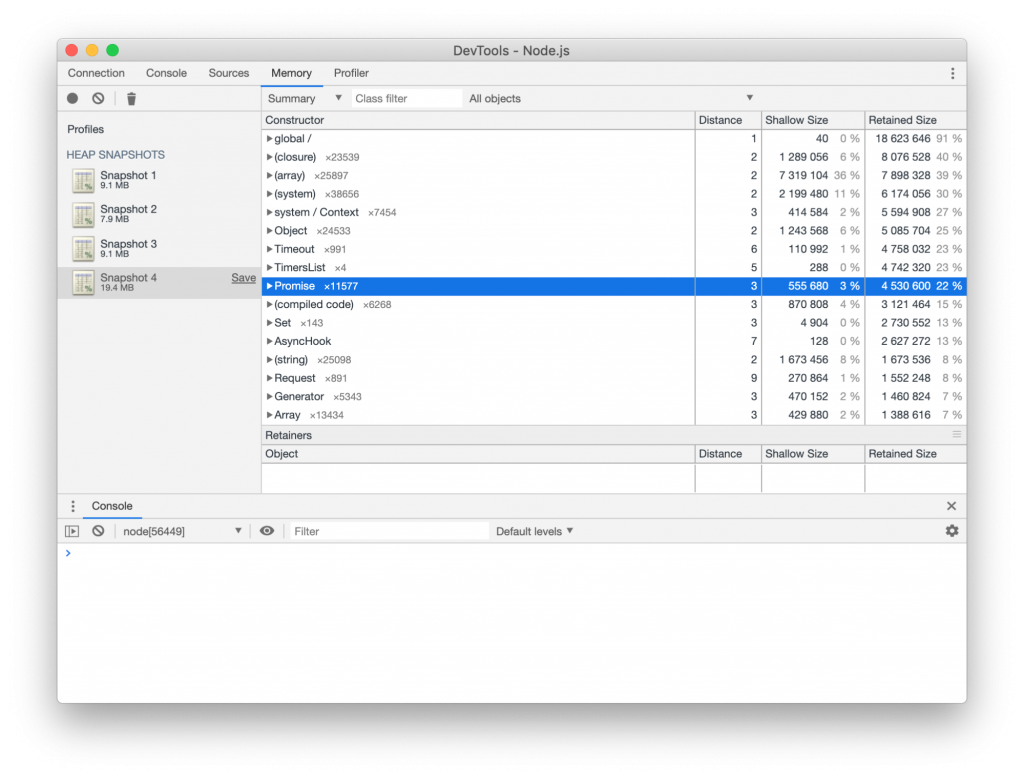
Task: Select Snapshot 3 icon in profiles
Action: click(x=83, y=249)
